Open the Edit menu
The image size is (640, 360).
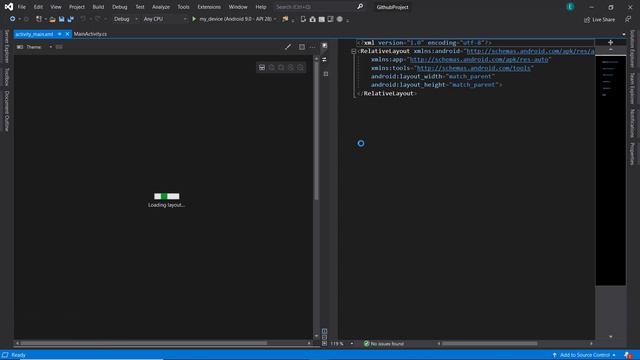point(38,7)
